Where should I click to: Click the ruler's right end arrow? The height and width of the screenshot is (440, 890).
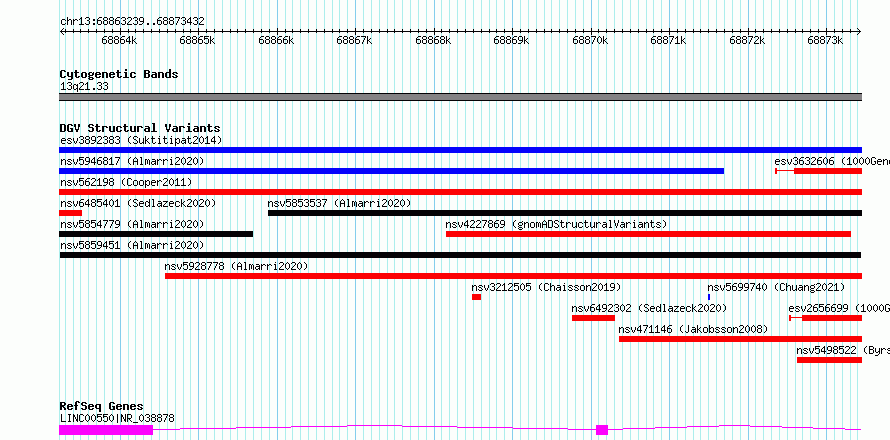[859, 32]
